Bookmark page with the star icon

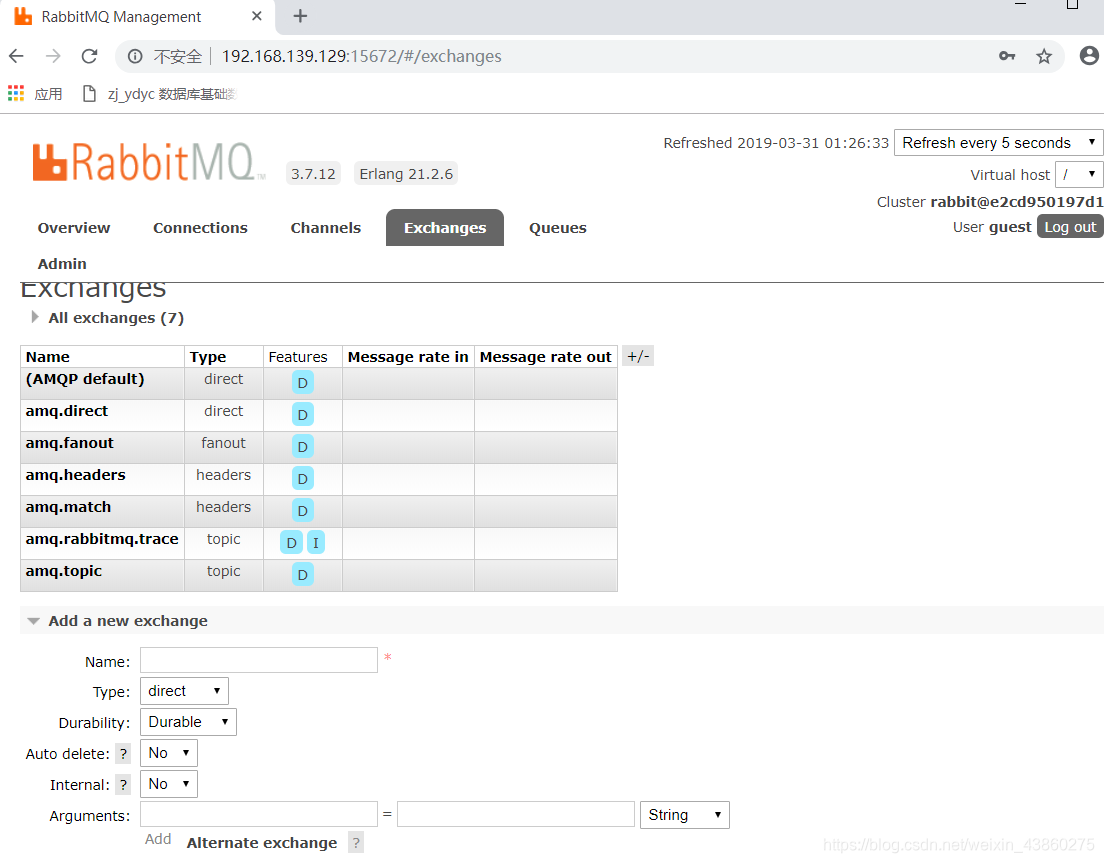(1043, 56)
